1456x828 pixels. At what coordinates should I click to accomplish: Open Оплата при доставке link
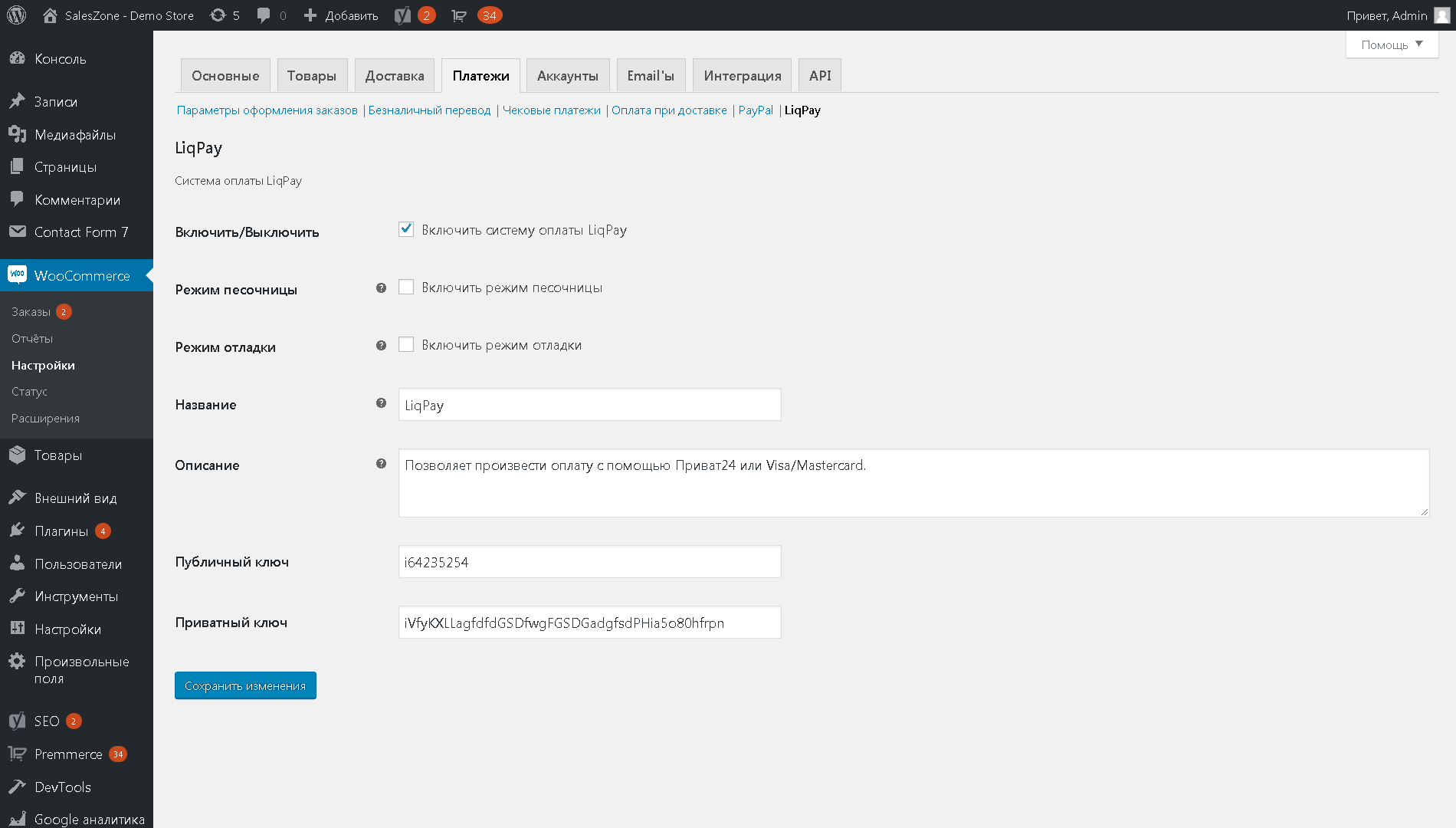point(669,110)
